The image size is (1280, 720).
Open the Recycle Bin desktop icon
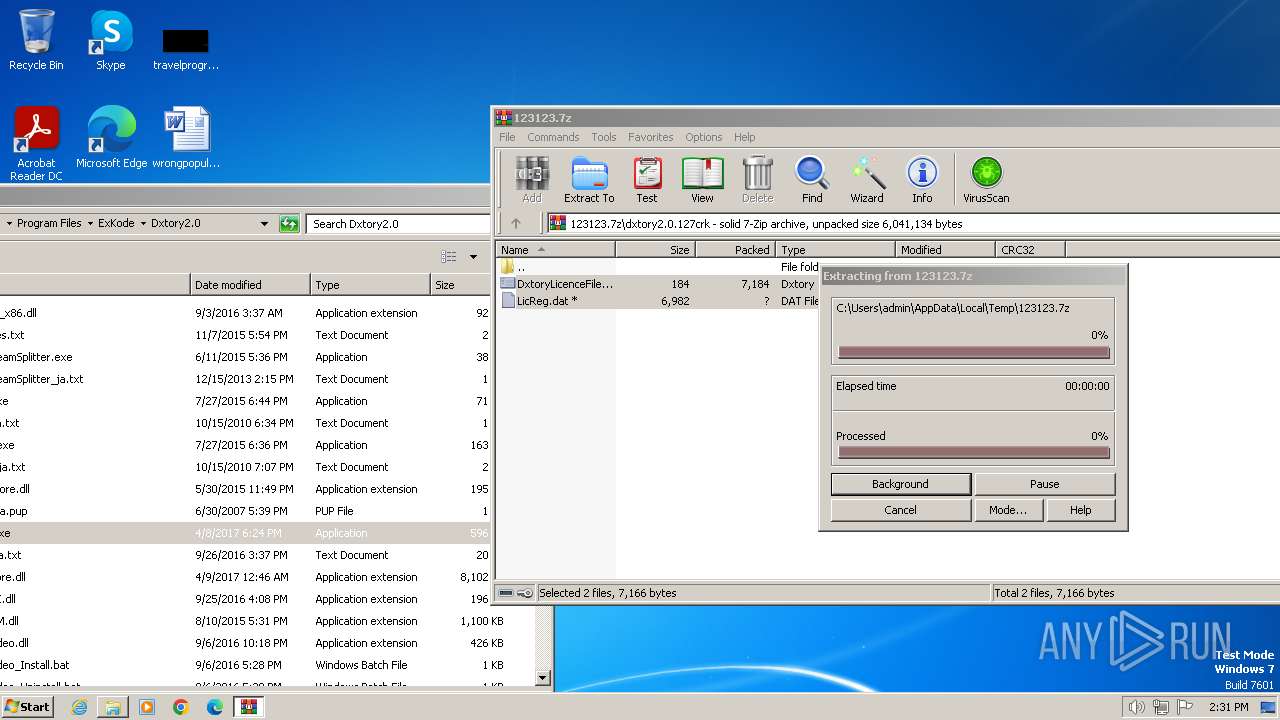[36, 40]
